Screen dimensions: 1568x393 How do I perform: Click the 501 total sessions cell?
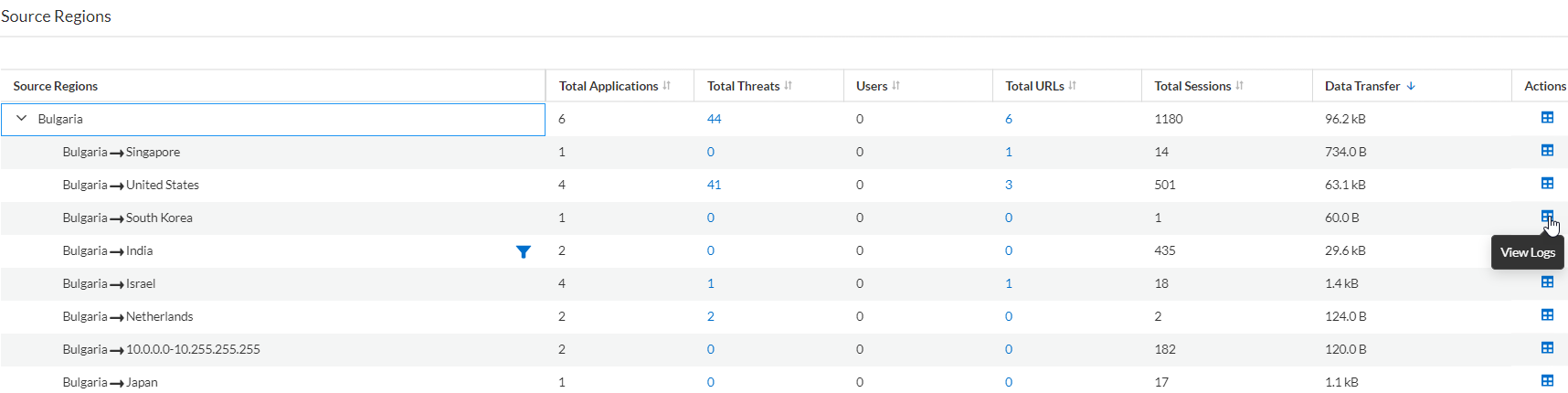(x=1165, y=185)
